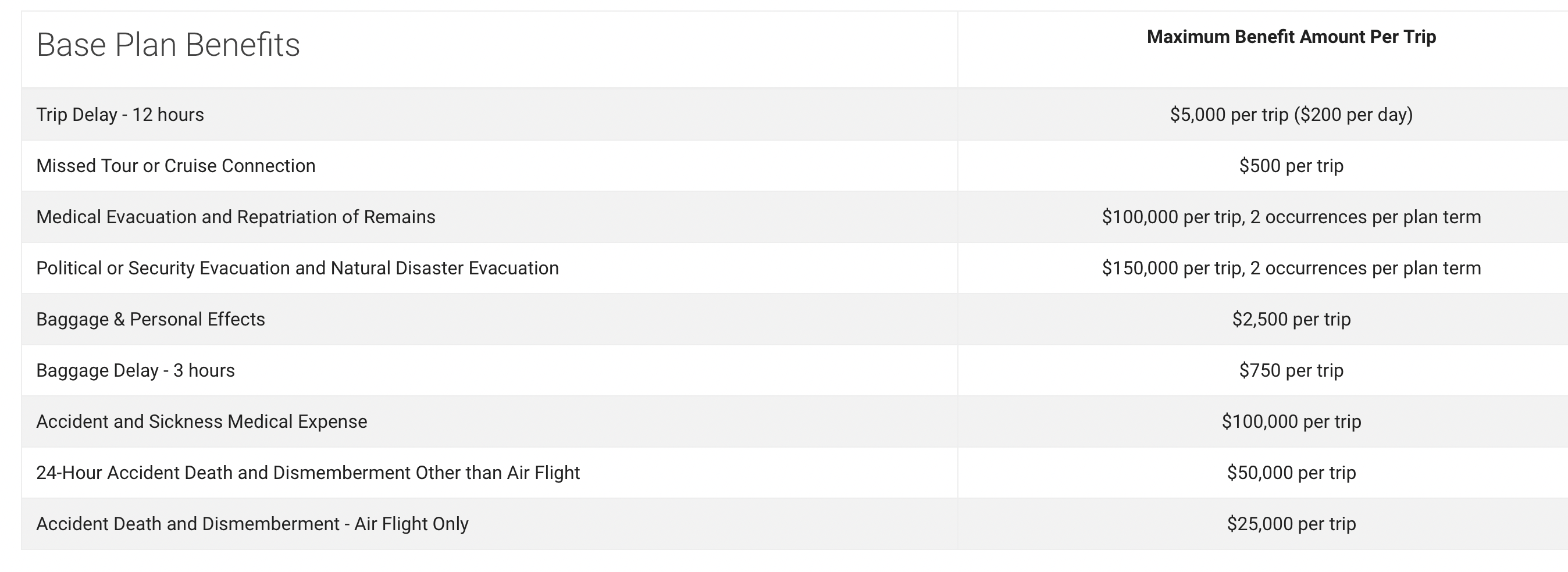Image resolution: width=1568 pixels, height=572 pixels.
Task: Select the $25,000 per trip amount
Action: tap(1291, 524)
